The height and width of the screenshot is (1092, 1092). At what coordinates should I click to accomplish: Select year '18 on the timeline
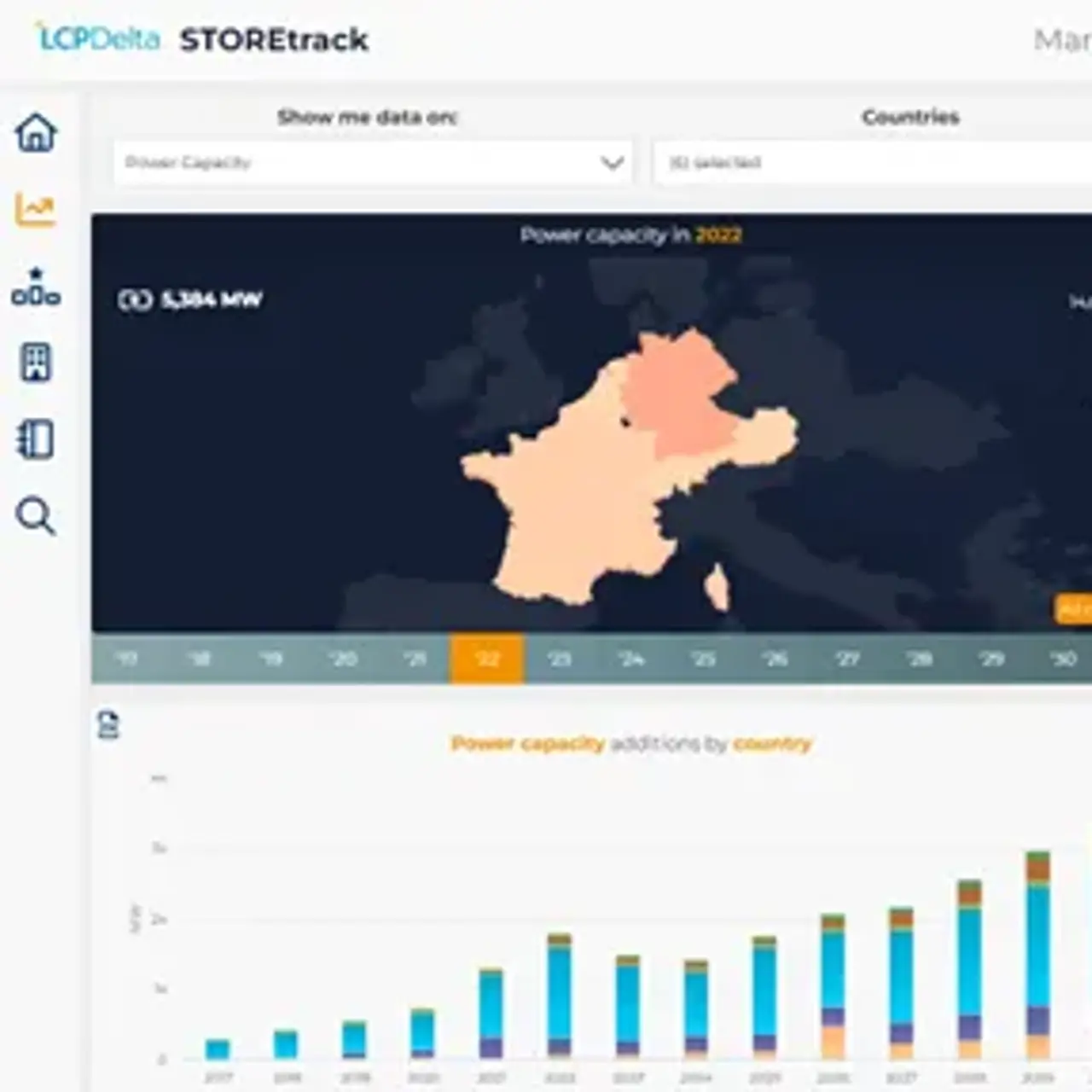199,659
